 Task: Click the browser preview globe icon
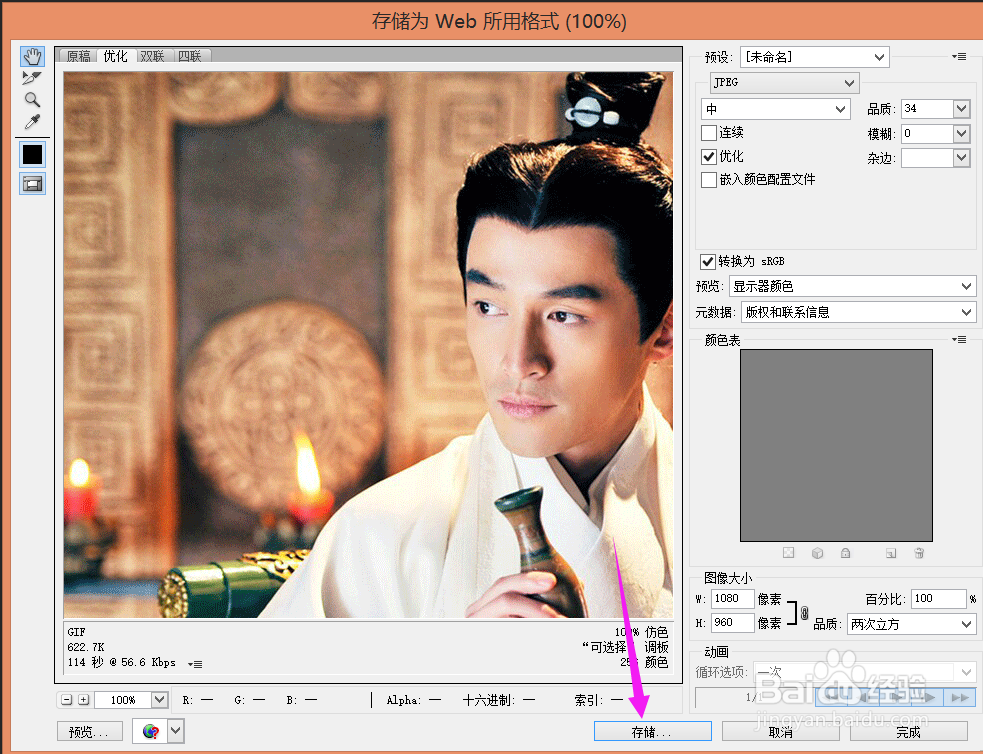[x=150, y=731]
